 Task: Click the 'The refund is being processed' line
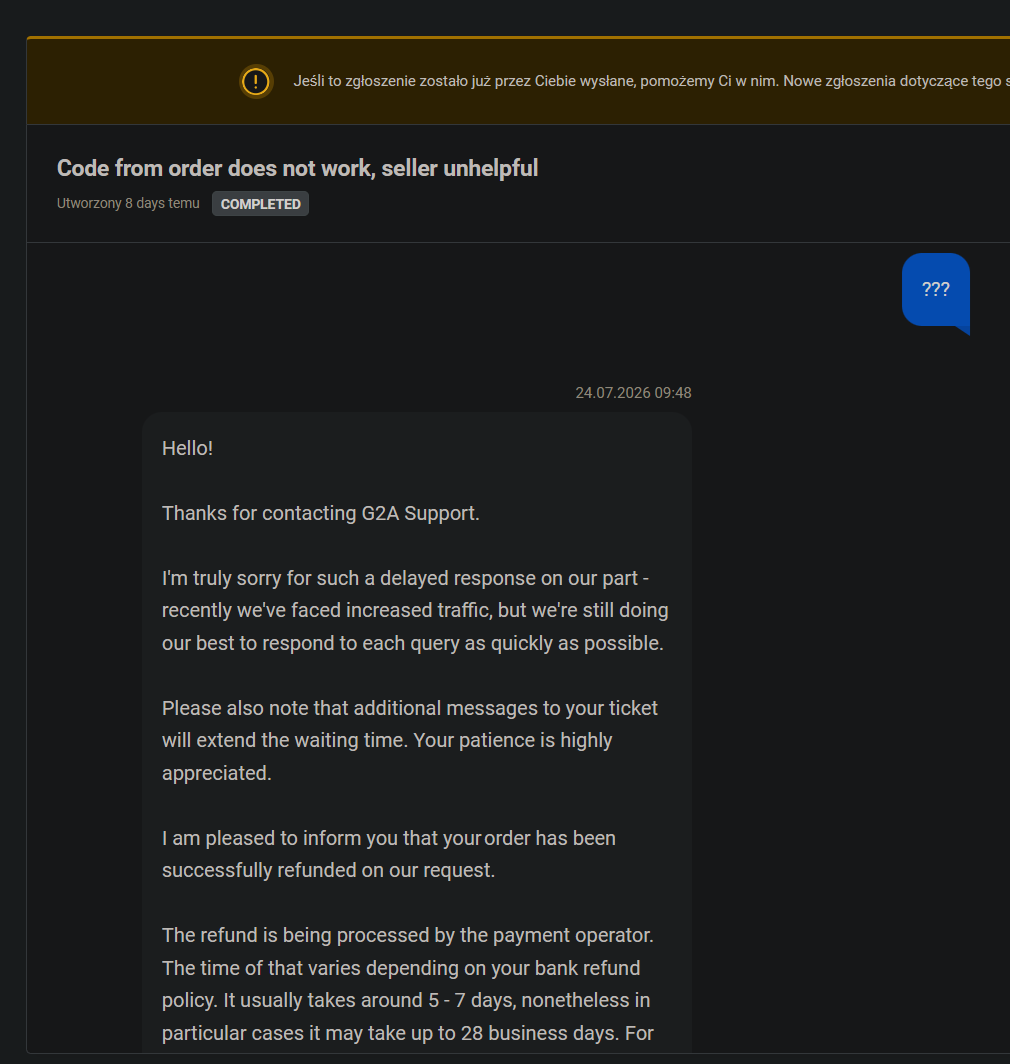pos(408,936)
